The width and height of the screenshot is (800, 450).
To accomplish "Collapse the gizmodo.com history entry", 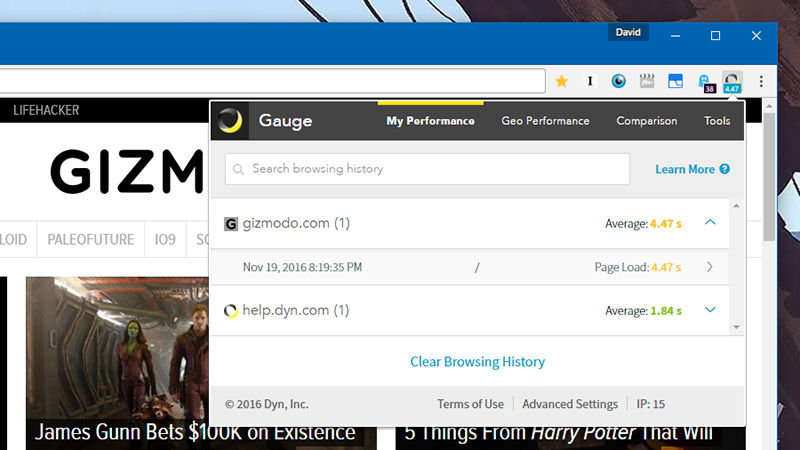I will click(x=710, y=222).
